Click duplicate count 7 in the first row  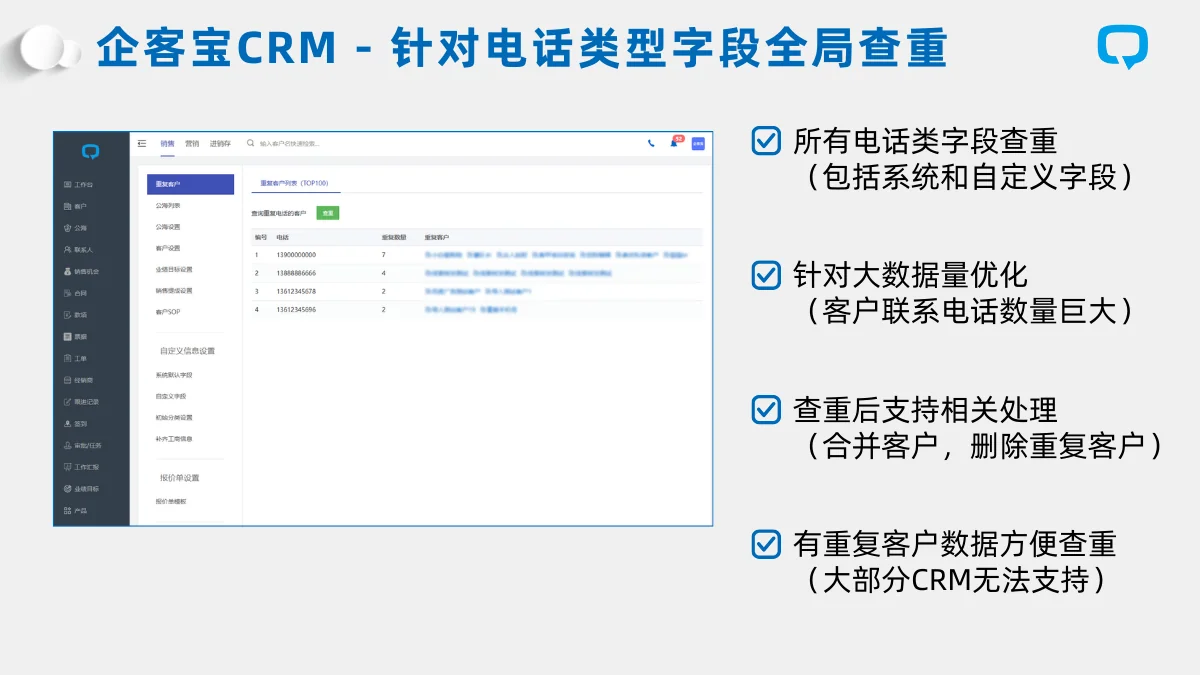(x=383, y=255)
